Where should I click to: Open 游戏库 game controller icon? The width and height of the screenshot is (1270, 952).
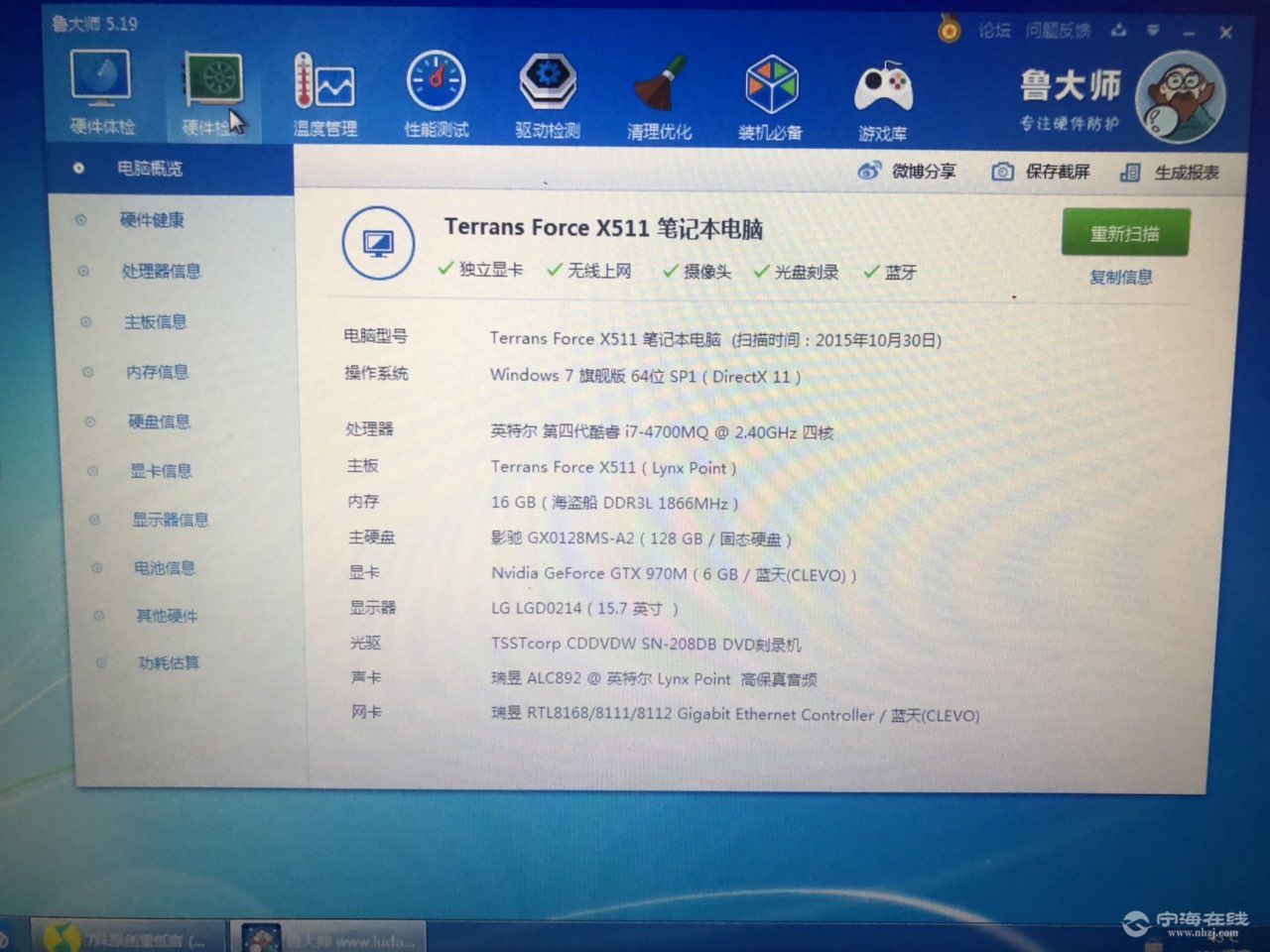(x=882, y=101)
